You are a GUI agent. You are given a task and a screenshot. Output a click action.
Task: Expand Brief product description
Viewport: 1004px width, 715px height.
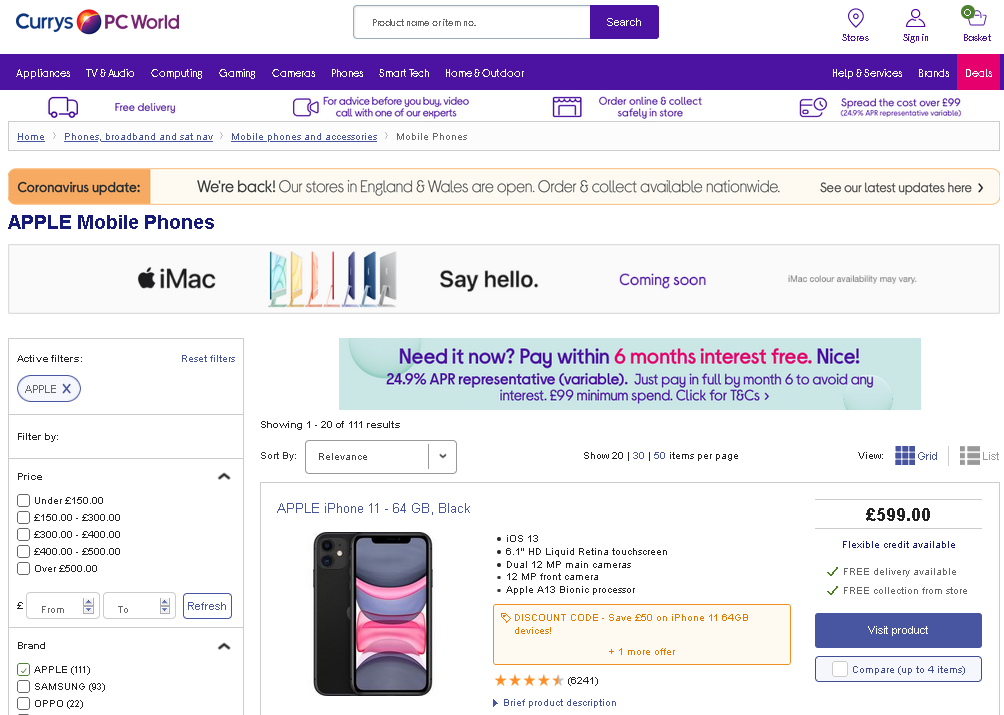555,703
